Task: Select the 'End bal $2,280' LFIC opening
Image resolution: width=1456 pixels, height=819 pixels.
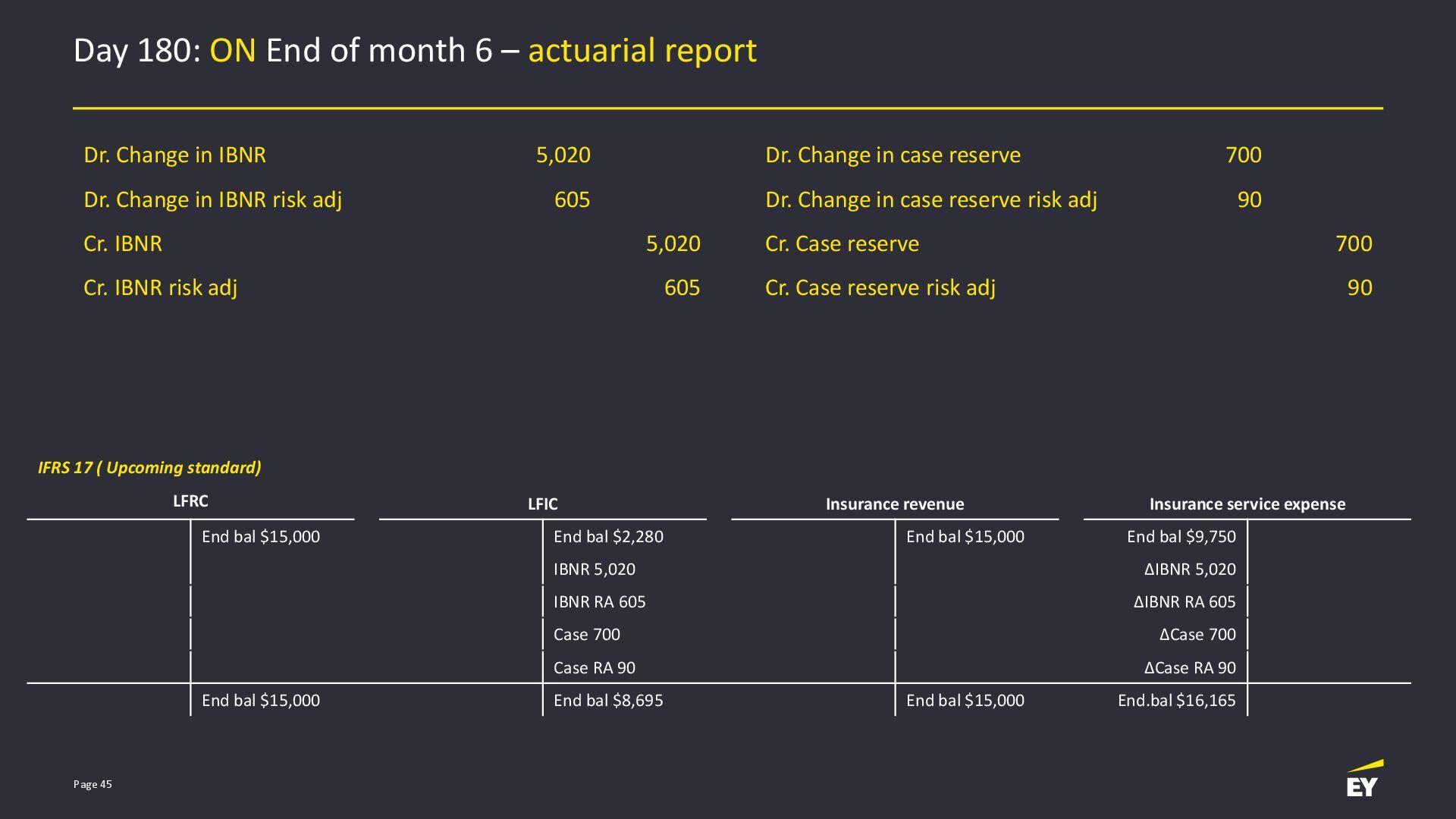Action: [x=608, y=536]
